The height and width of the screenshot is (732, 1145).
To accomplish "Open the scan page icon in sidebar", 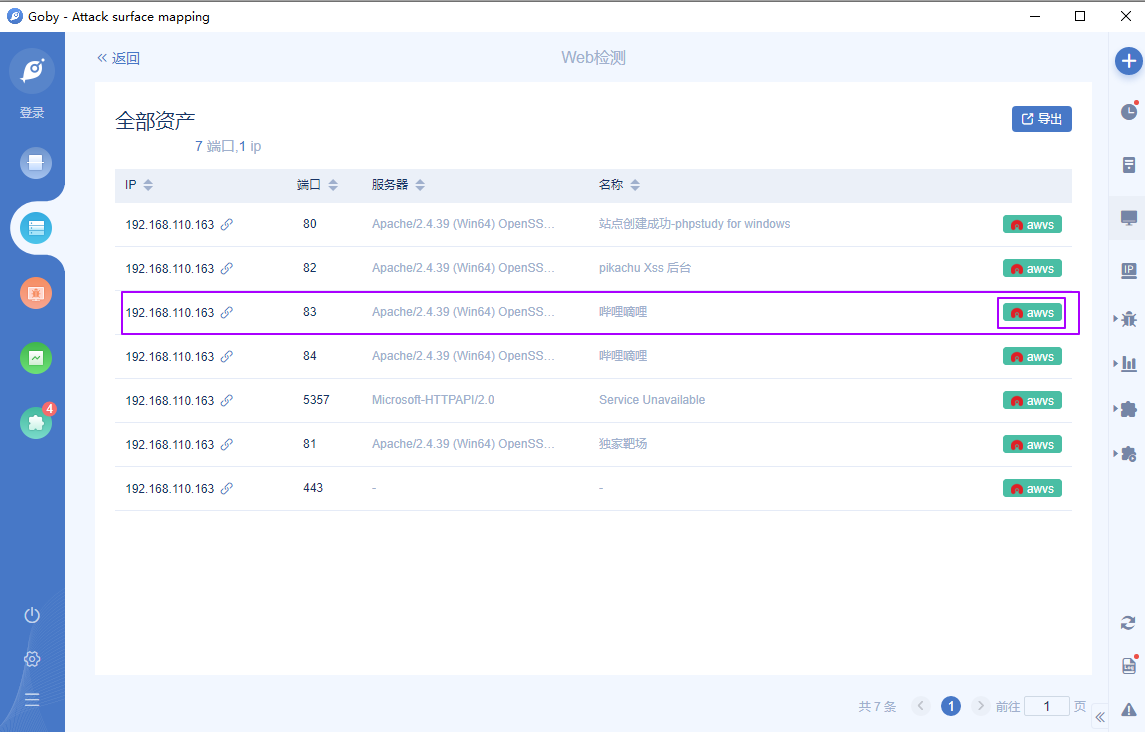I will point(36,163).
